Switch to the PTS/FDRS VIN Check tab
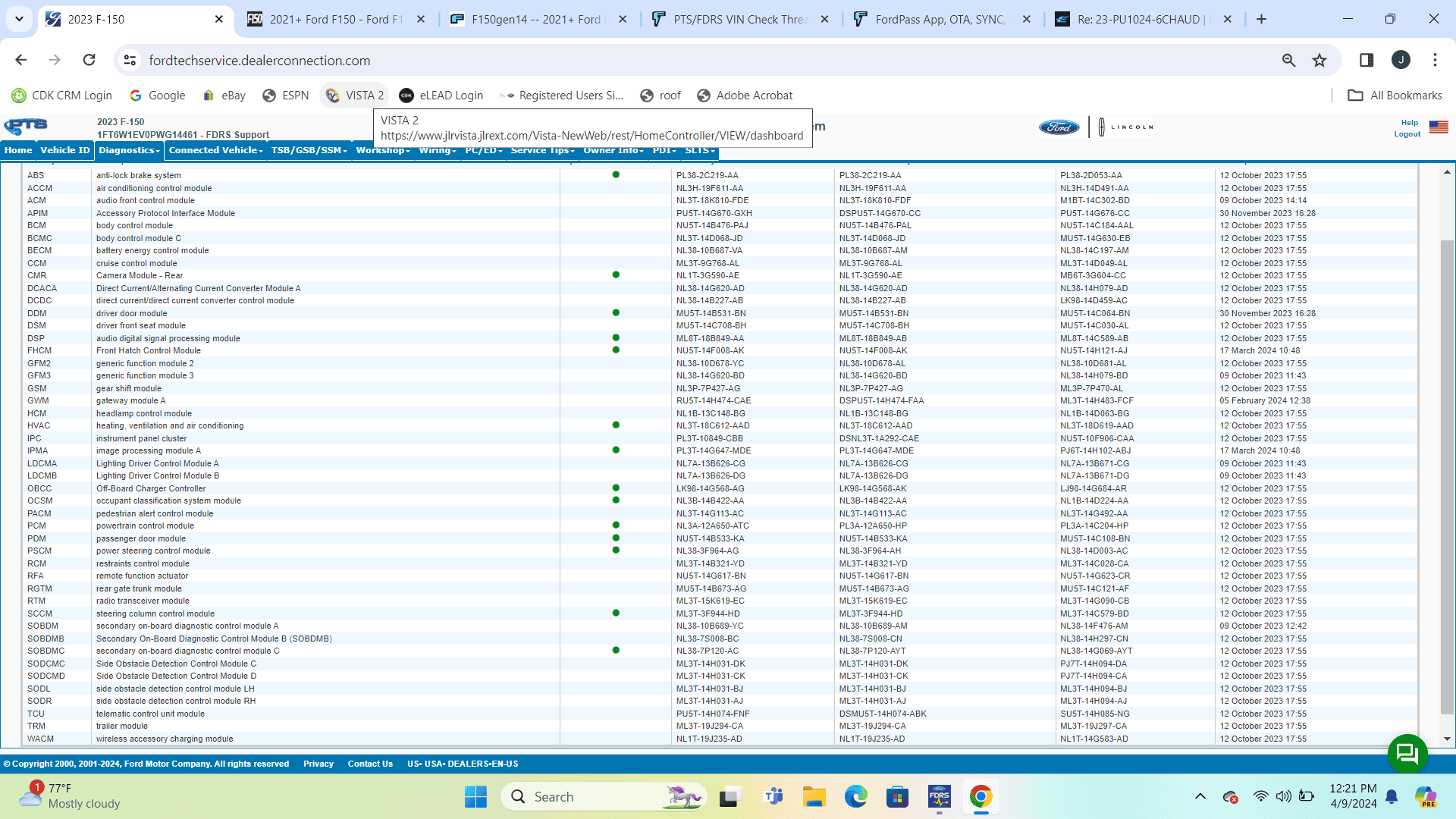This screenshot has width=1456, height=819. click(x=740, y=19)
